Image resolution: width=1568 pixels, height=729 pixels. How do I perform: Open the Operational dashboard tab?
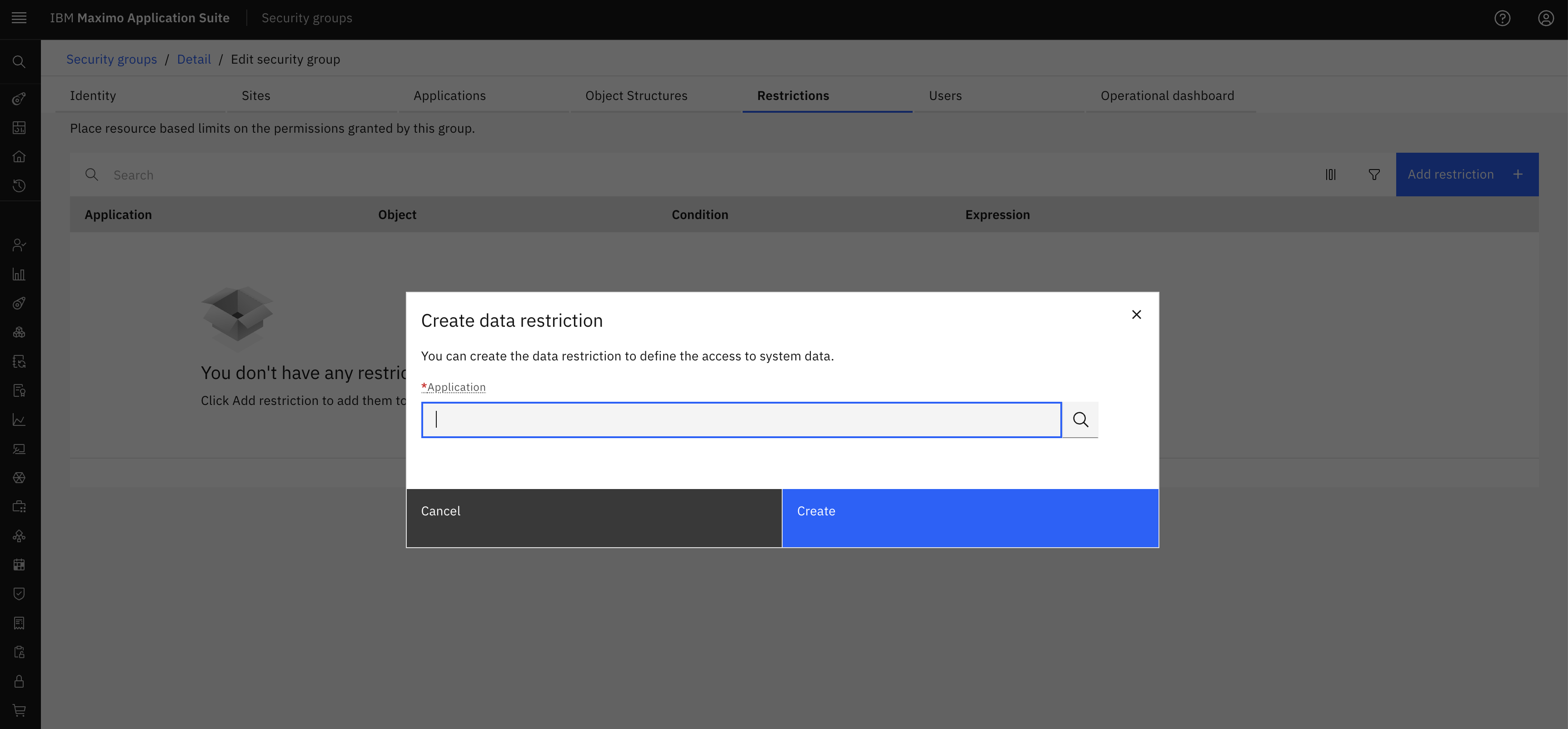point(1171,95)
